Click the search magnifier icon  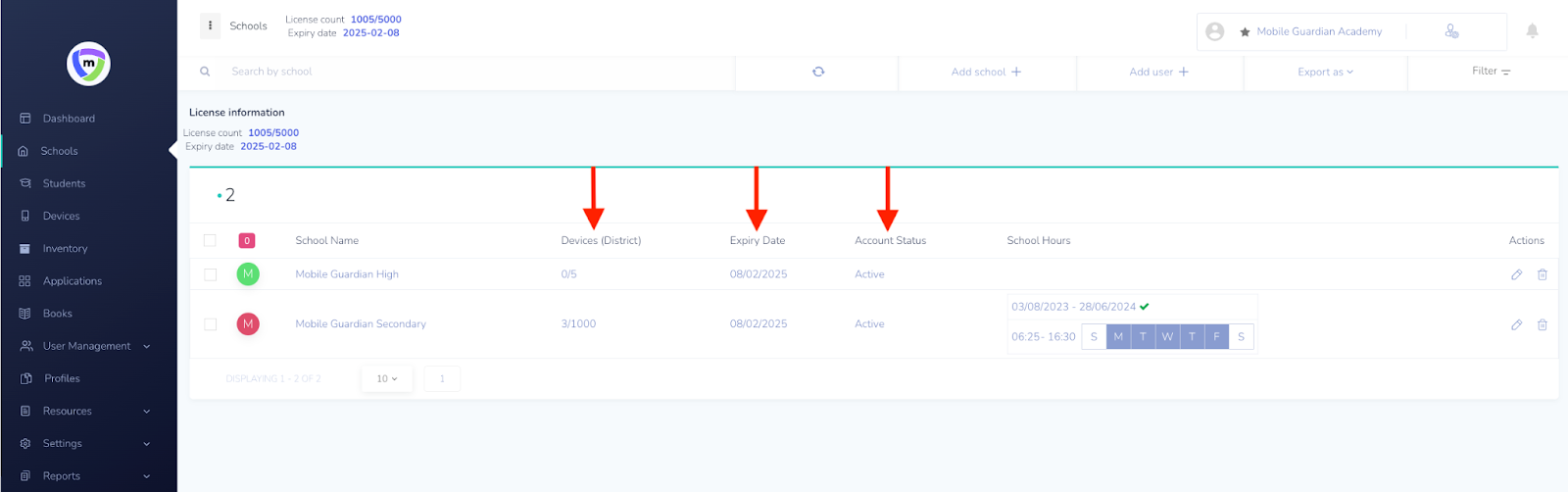click(205, 72)
